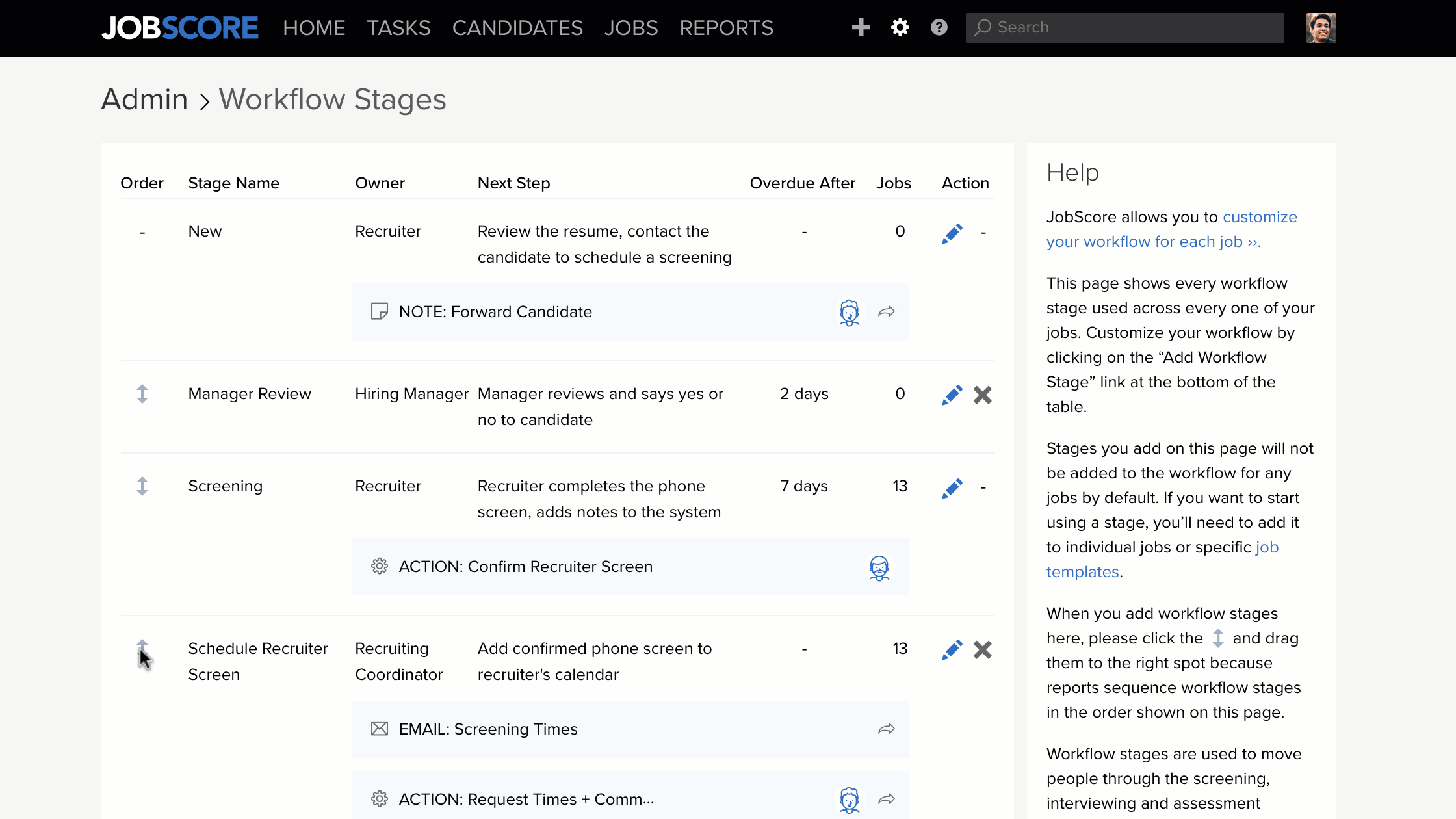
Task: Delete the Manager Review stage
Action: click(983, 395)
